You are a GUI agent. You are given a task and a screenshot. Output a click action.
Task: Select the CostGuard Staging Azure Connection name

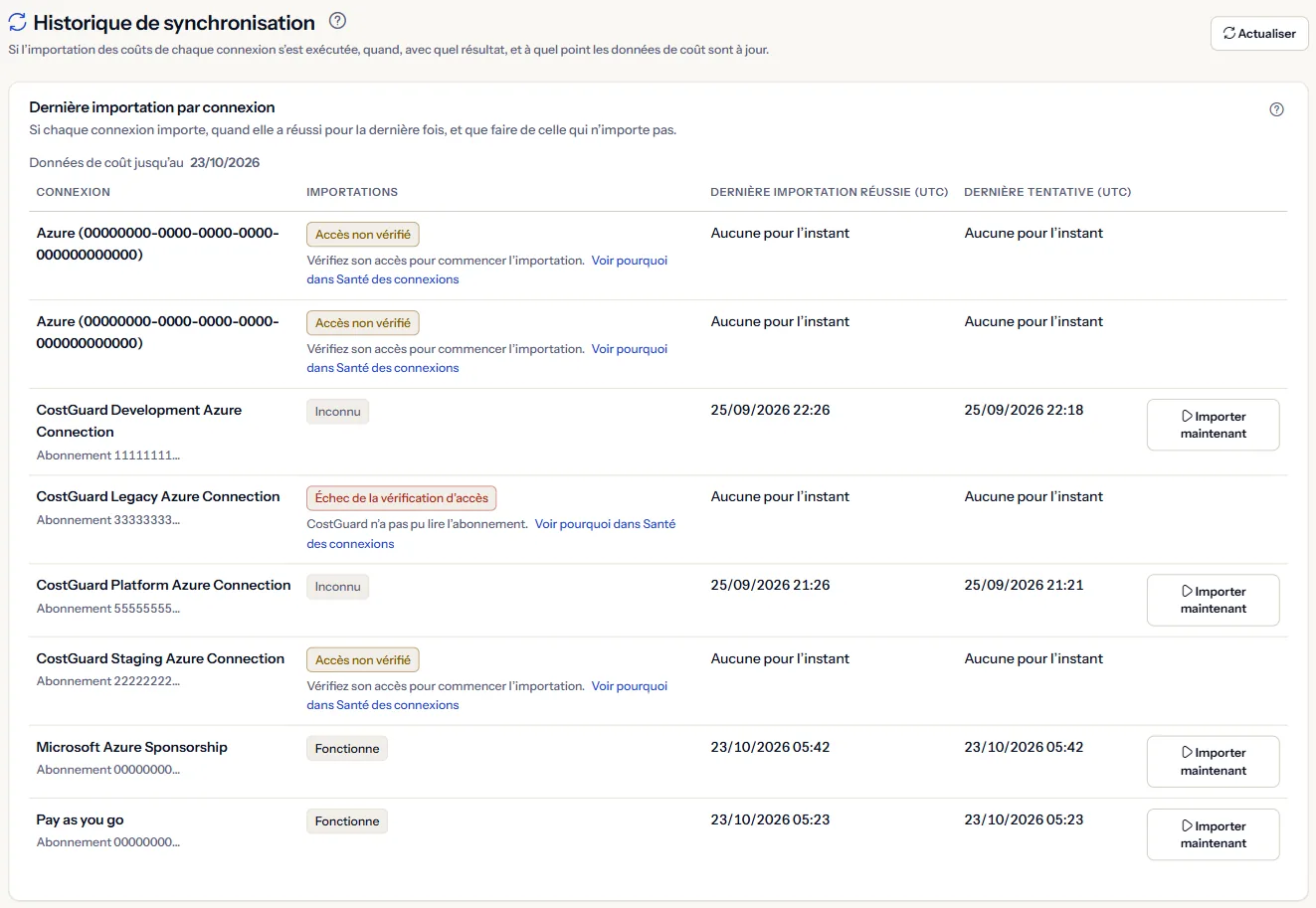pyautogui.click(x=160, y=658)
